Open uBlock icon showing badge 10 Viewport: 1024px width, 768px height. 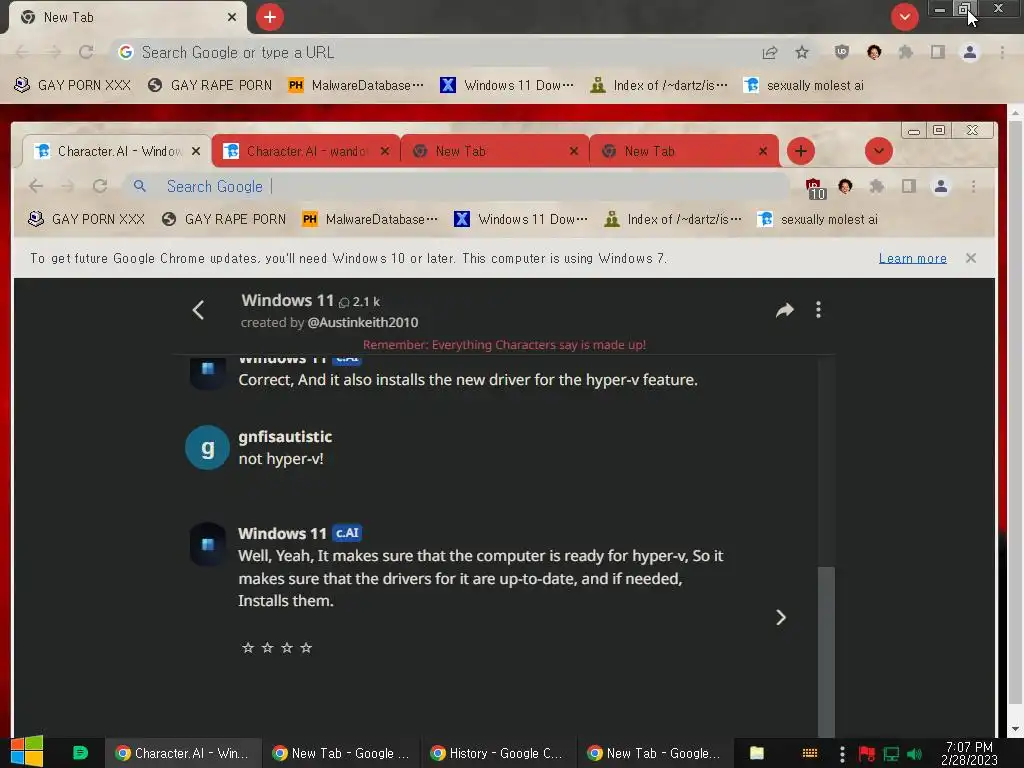coord(814,188)
